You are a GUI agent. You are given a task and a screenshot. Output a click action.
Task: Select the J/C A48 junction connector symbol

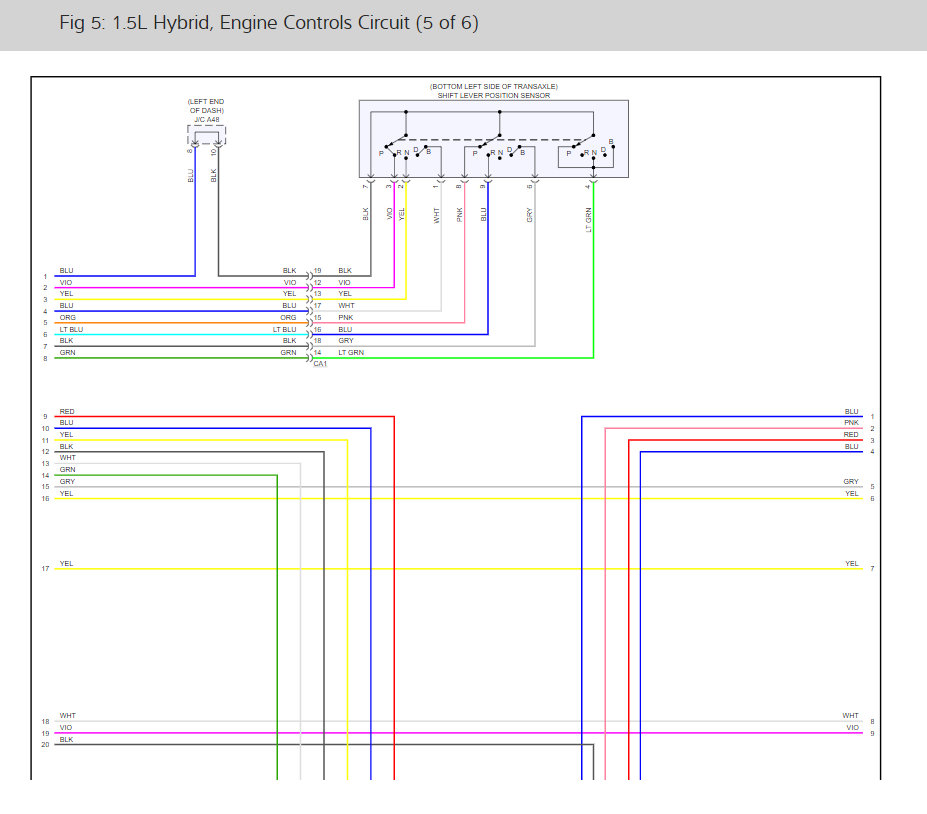tap(206, 135)
